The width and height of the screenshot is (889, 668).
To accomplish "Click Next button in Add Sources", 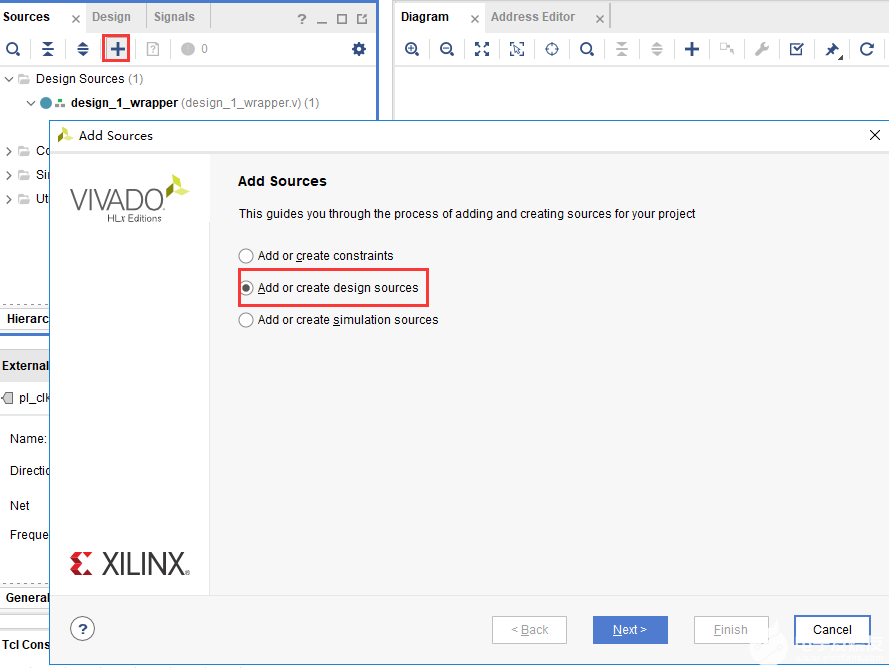I will pyautogui.click(x=630, y=629).
